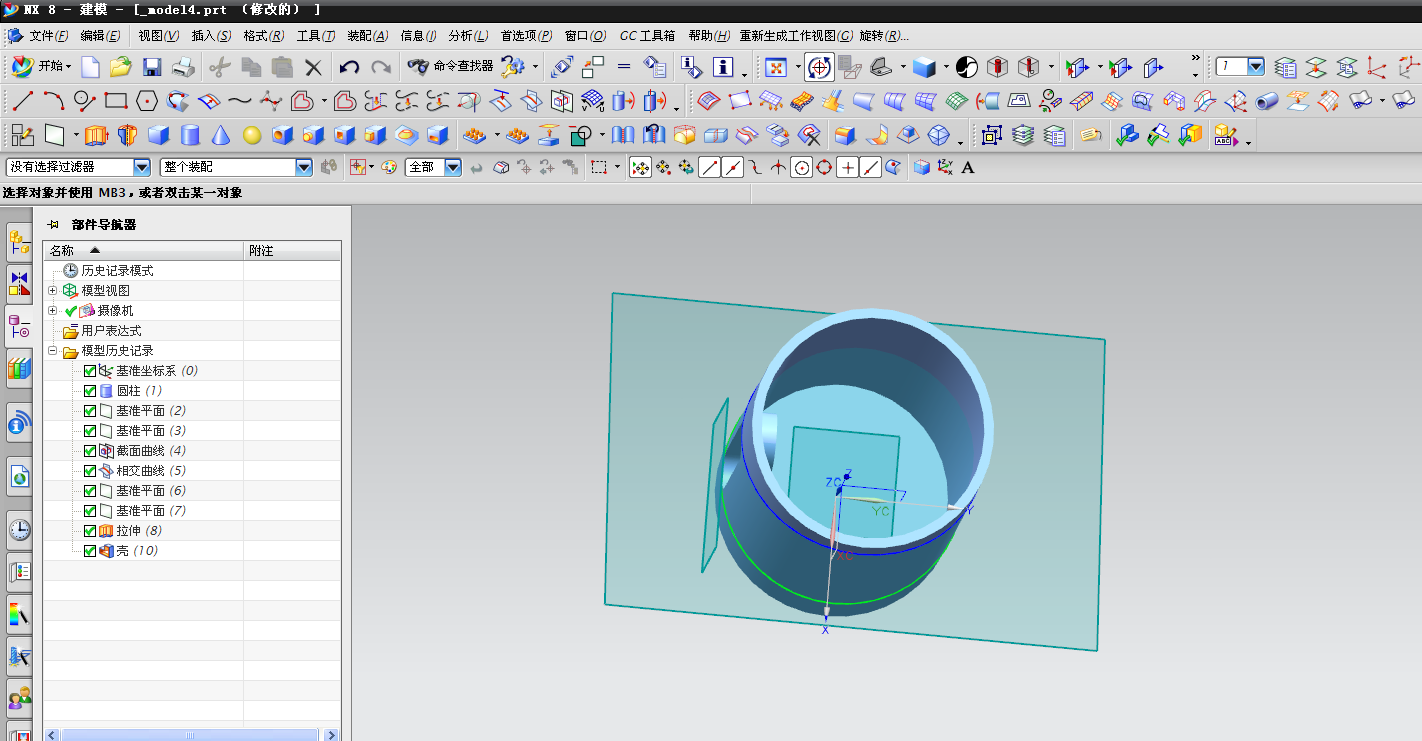Image resolution: width=1422 pixels, height=741 pixels.
Task: Select the Arc sketch tool
Action: coord(54,100)
